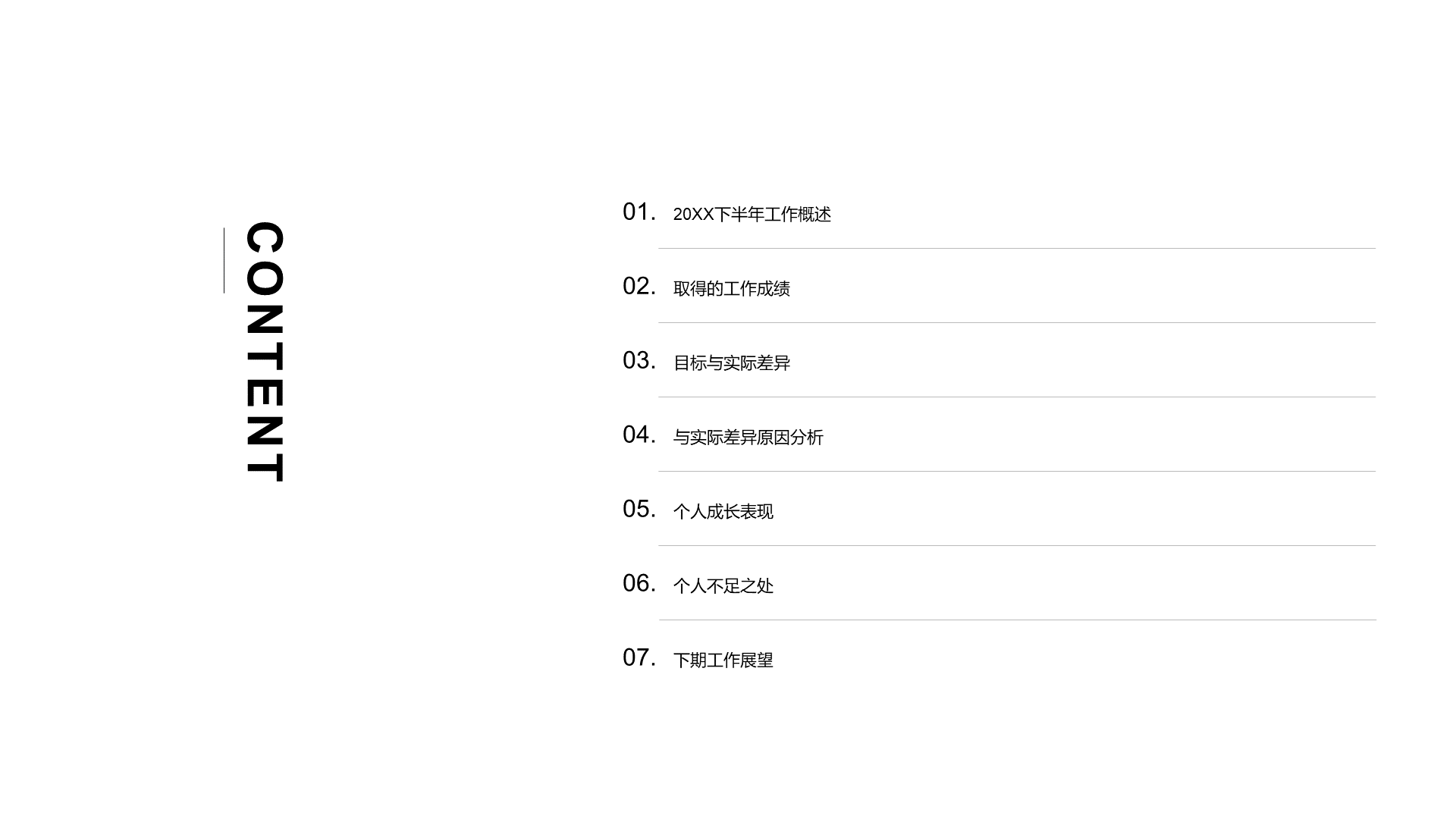Click the divider line under 20XX下半年工作概述
The image size is (1456, 819).
(x=1017, y=248)
